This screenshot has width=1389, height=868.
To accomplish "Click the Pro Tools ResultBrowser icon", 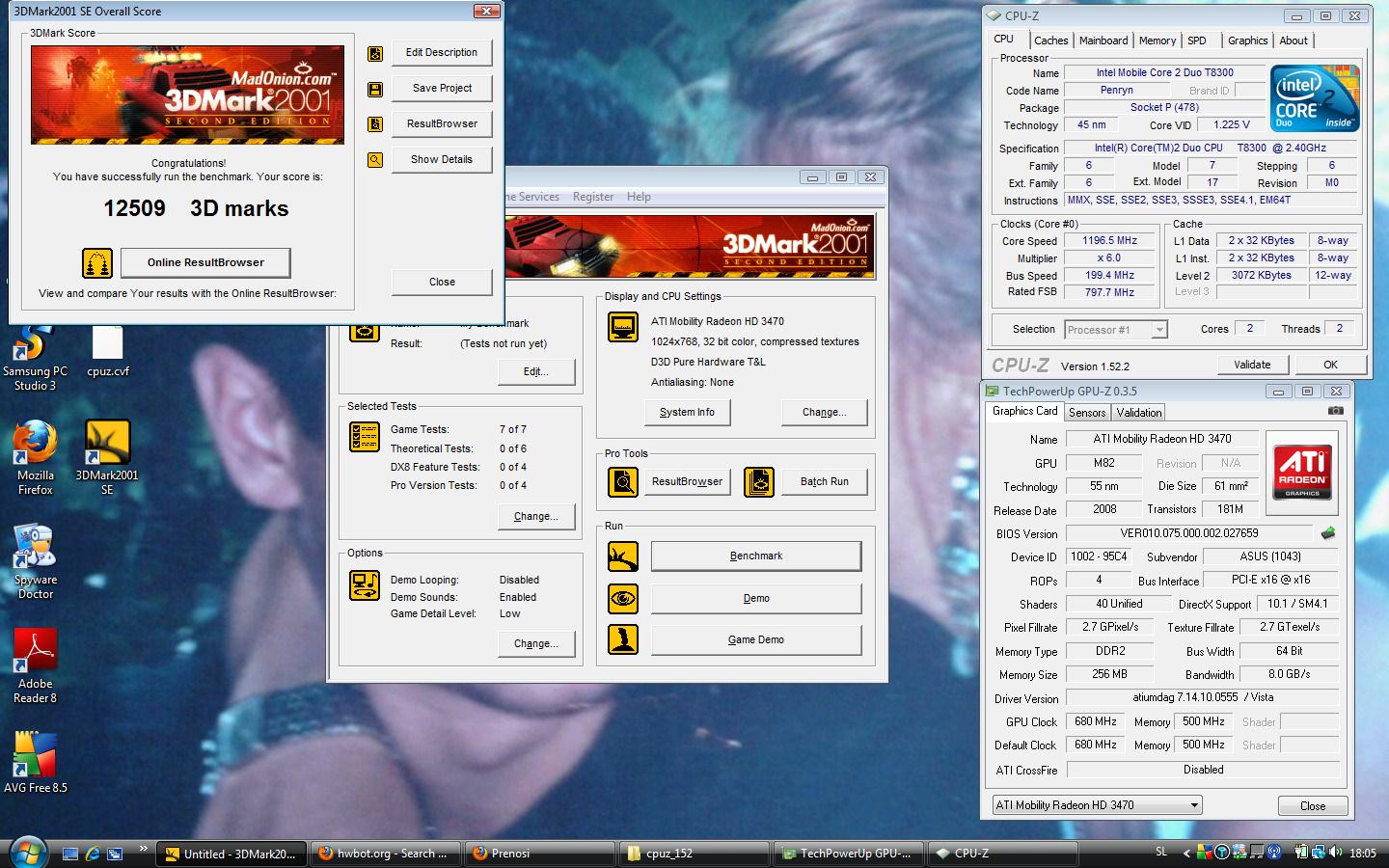I will point(623,481).
